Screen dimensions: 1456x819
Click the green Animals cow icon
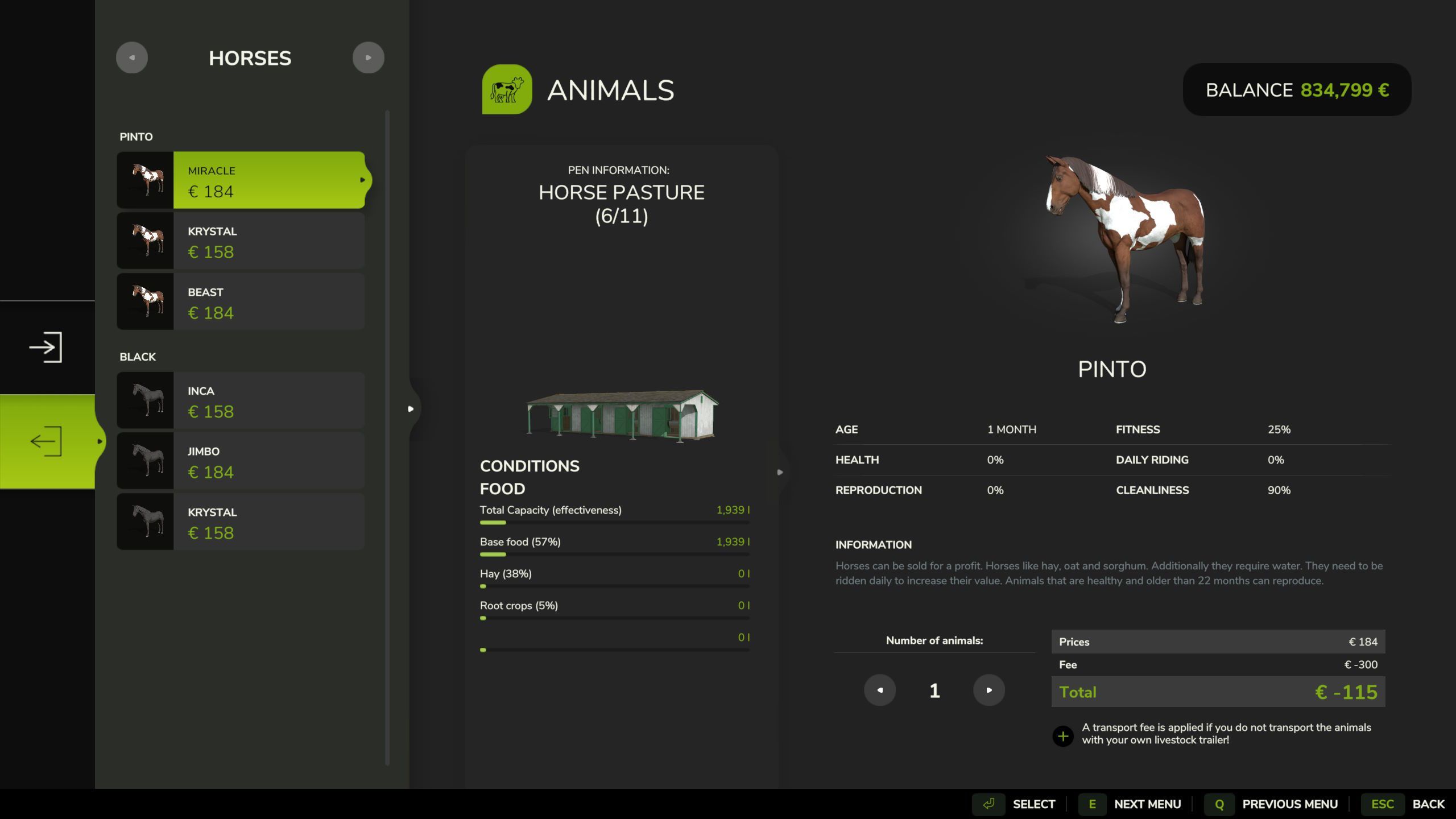point(507,89)
